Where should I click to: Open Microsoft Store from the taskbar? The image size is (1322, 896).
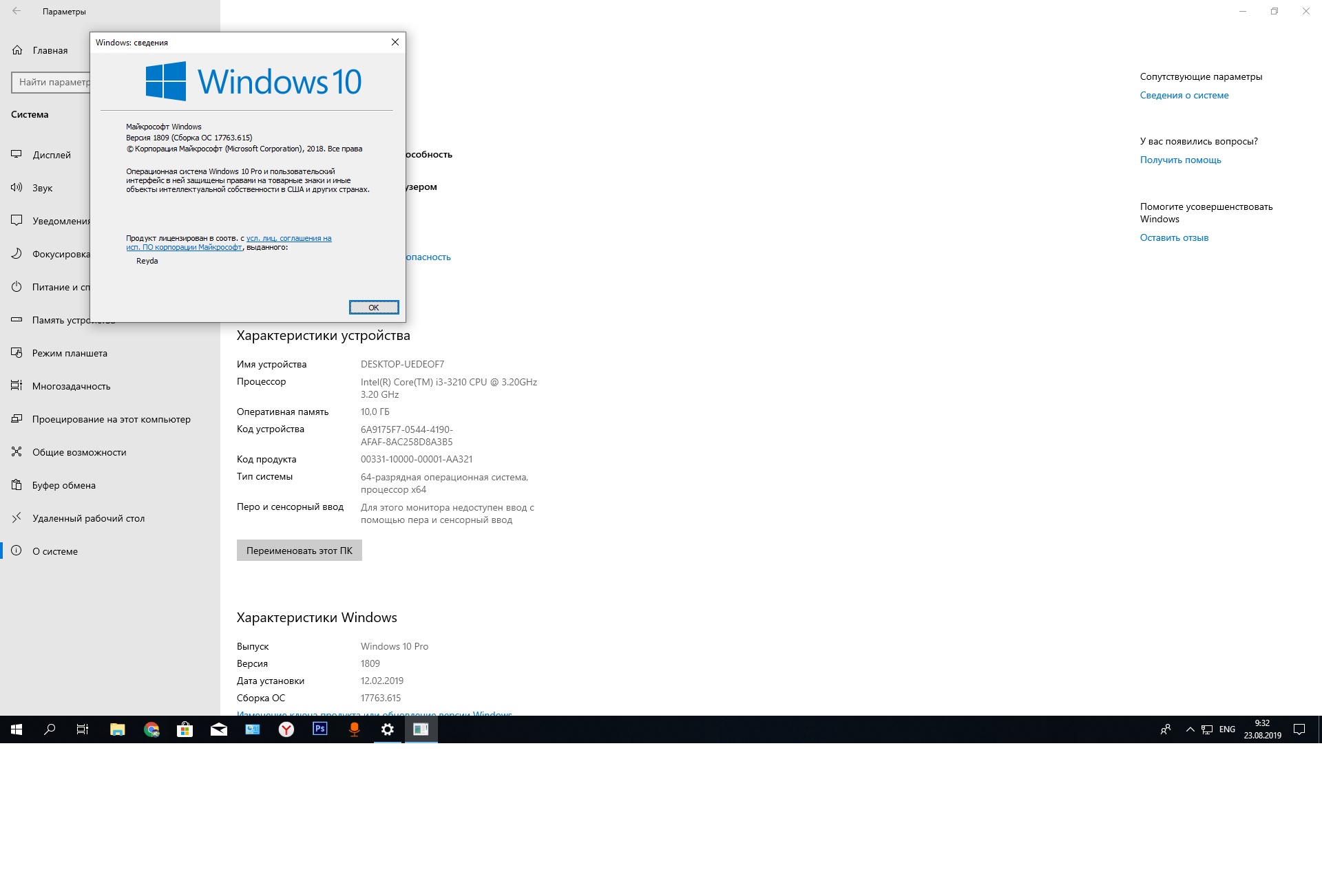click(x=185, y=729)
